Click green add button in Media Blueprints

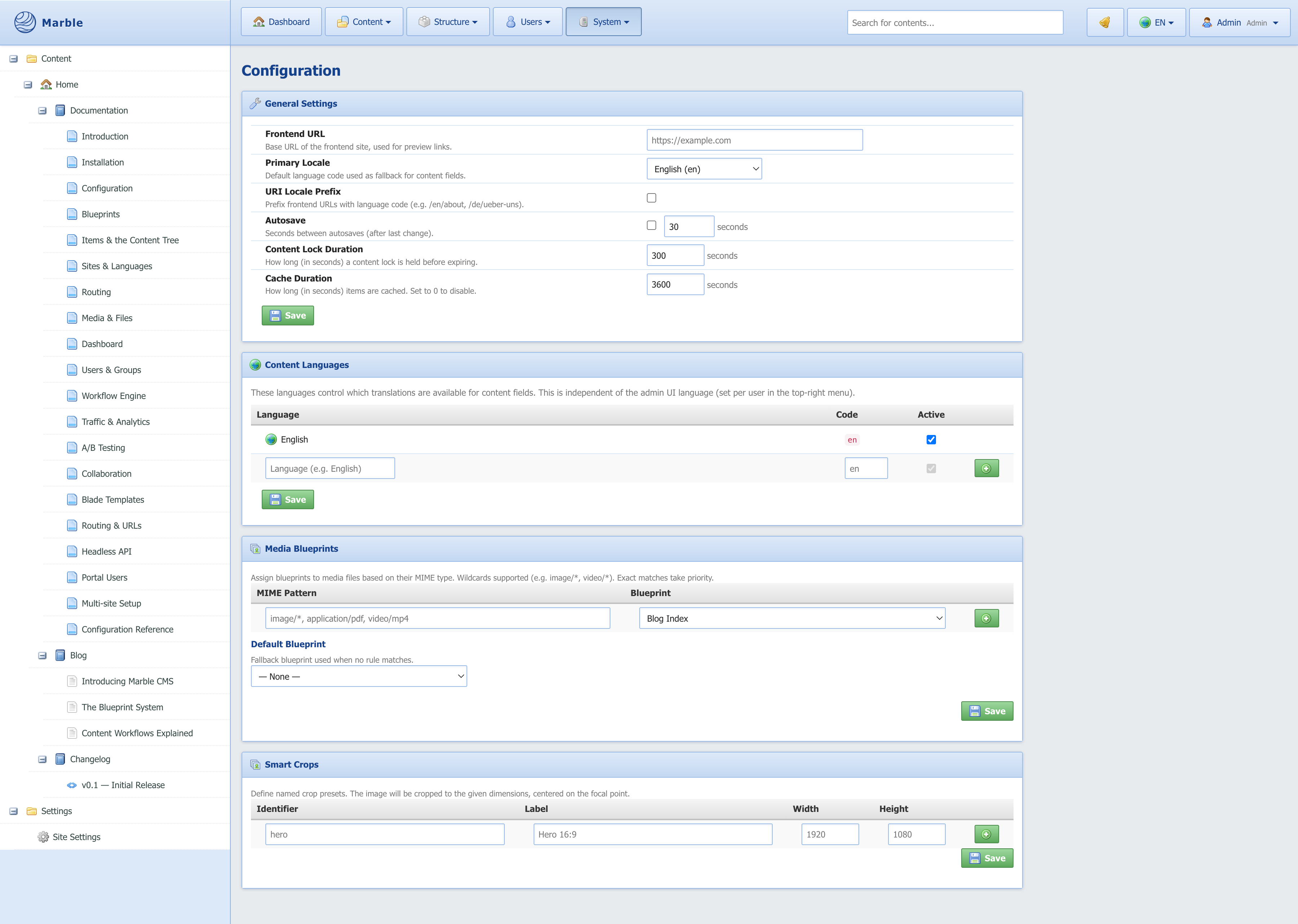[986, 618]
